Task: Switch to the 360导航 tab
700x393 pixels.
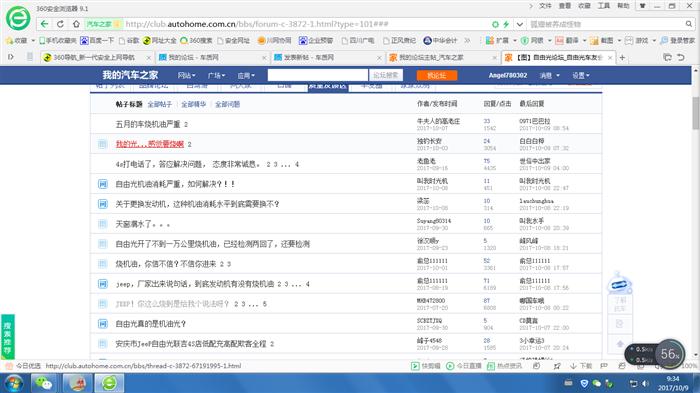Action: point(96,58)
